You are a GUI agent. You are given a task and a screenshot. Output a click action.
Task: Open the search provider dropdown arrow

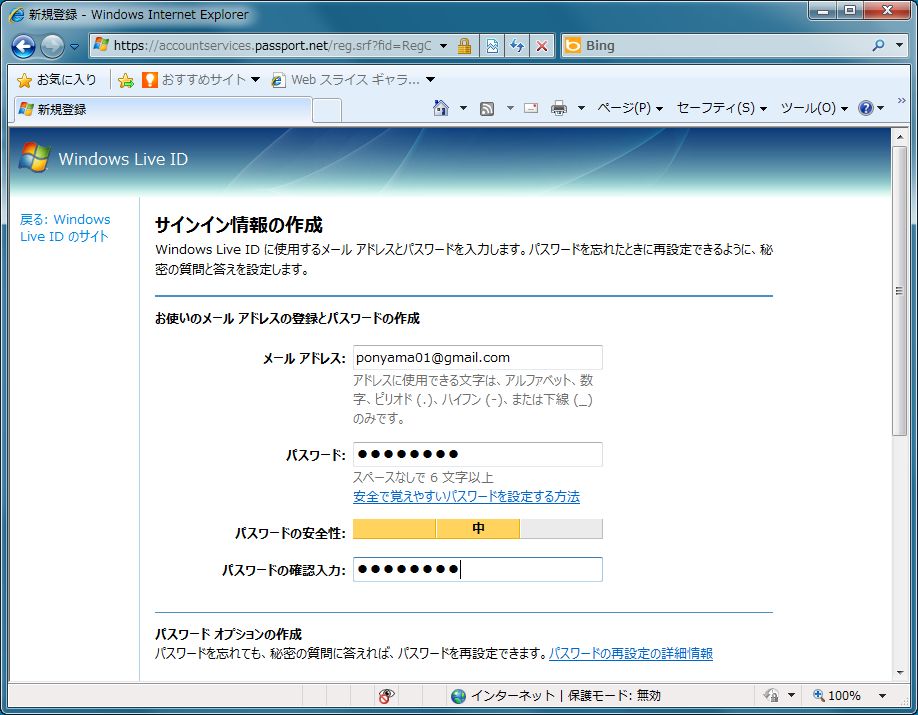point(900,45)
